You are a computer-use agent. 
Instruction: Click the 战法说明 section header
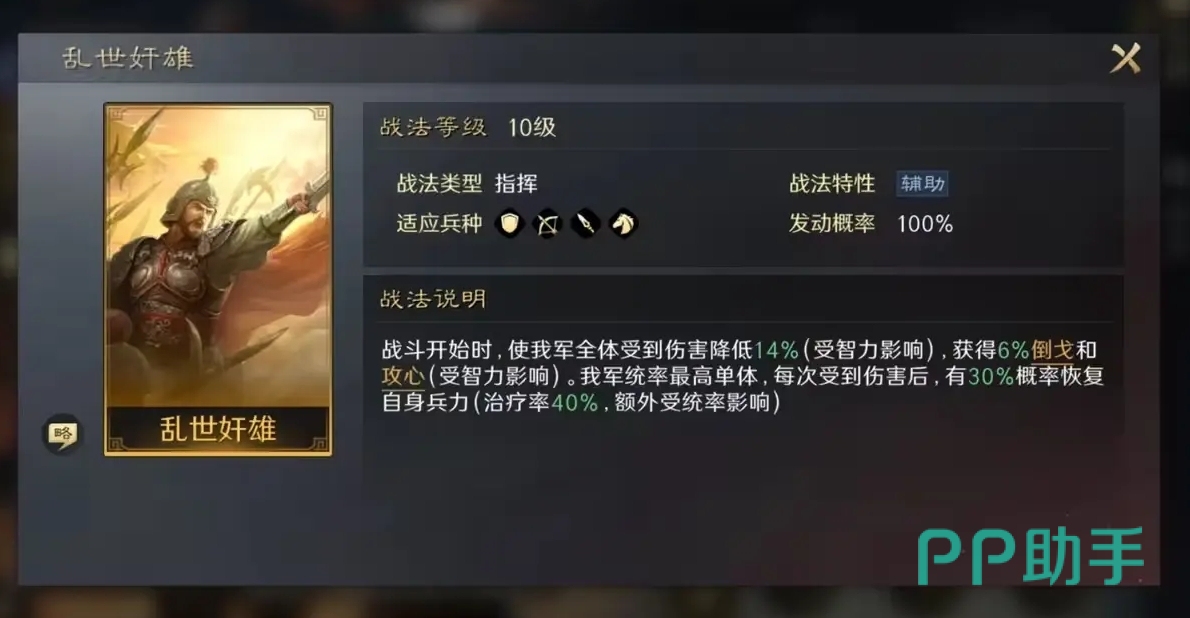tap(433, 299)
